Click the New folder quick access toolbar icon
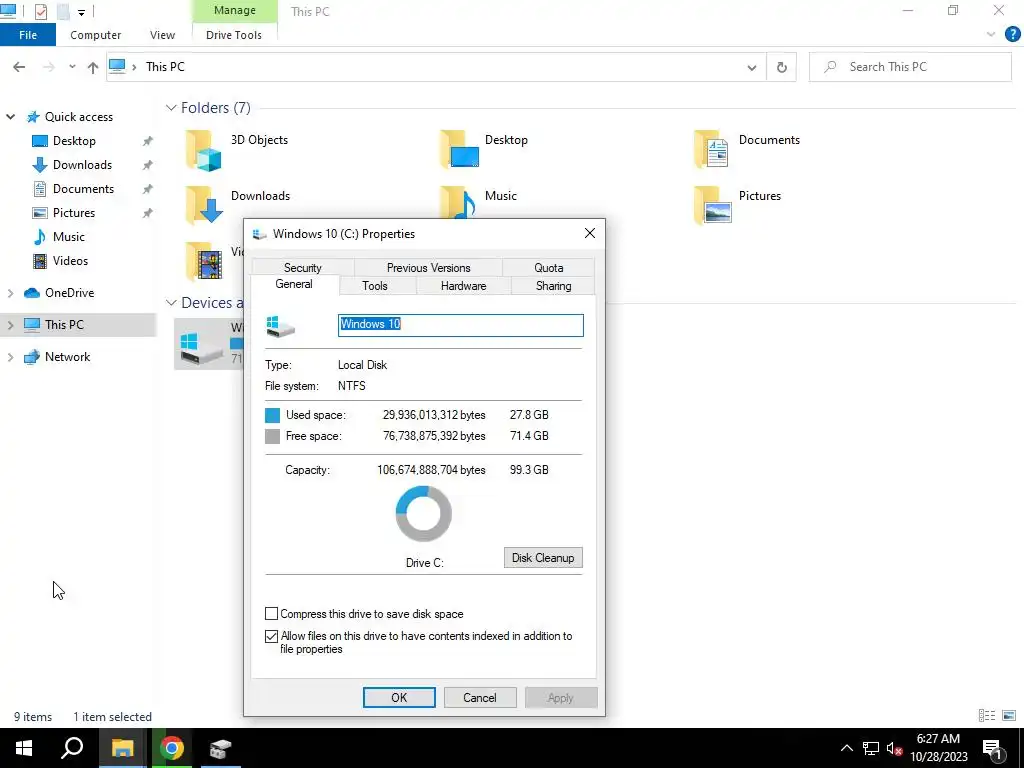 [x=63, y=11]
